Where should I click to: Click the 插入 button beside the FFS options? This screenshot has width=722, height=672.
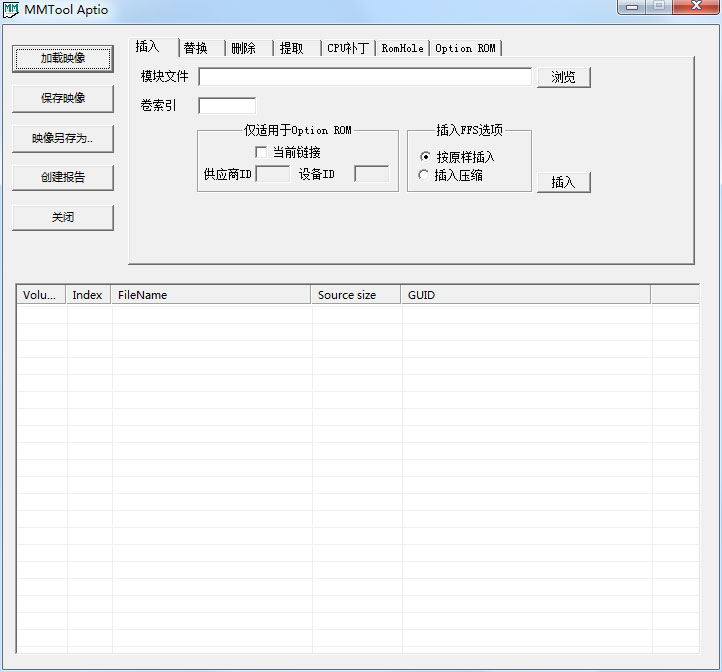[563, 182]
